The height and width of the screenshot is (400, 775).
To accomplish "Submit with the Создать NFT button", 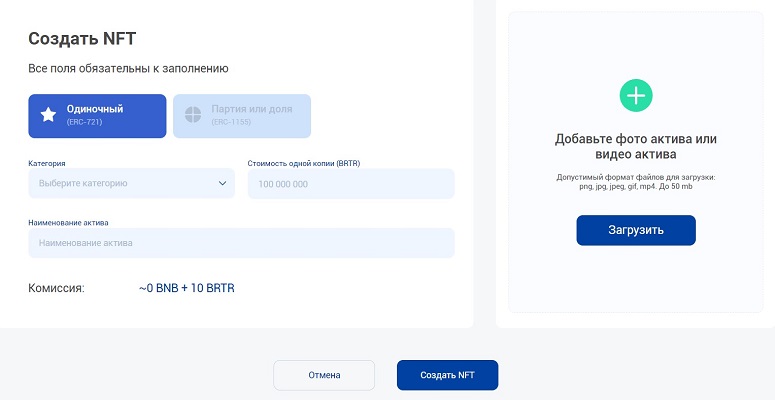I will 447,375.
